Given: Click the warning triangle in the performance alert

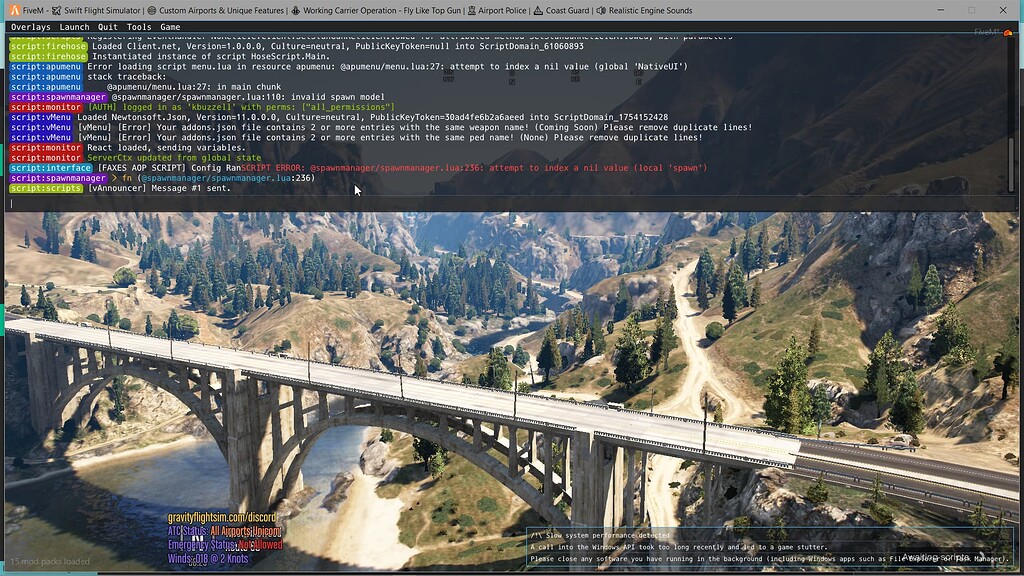Looking at the screenshot, I should pyautogui.click(x=536, y=535).
